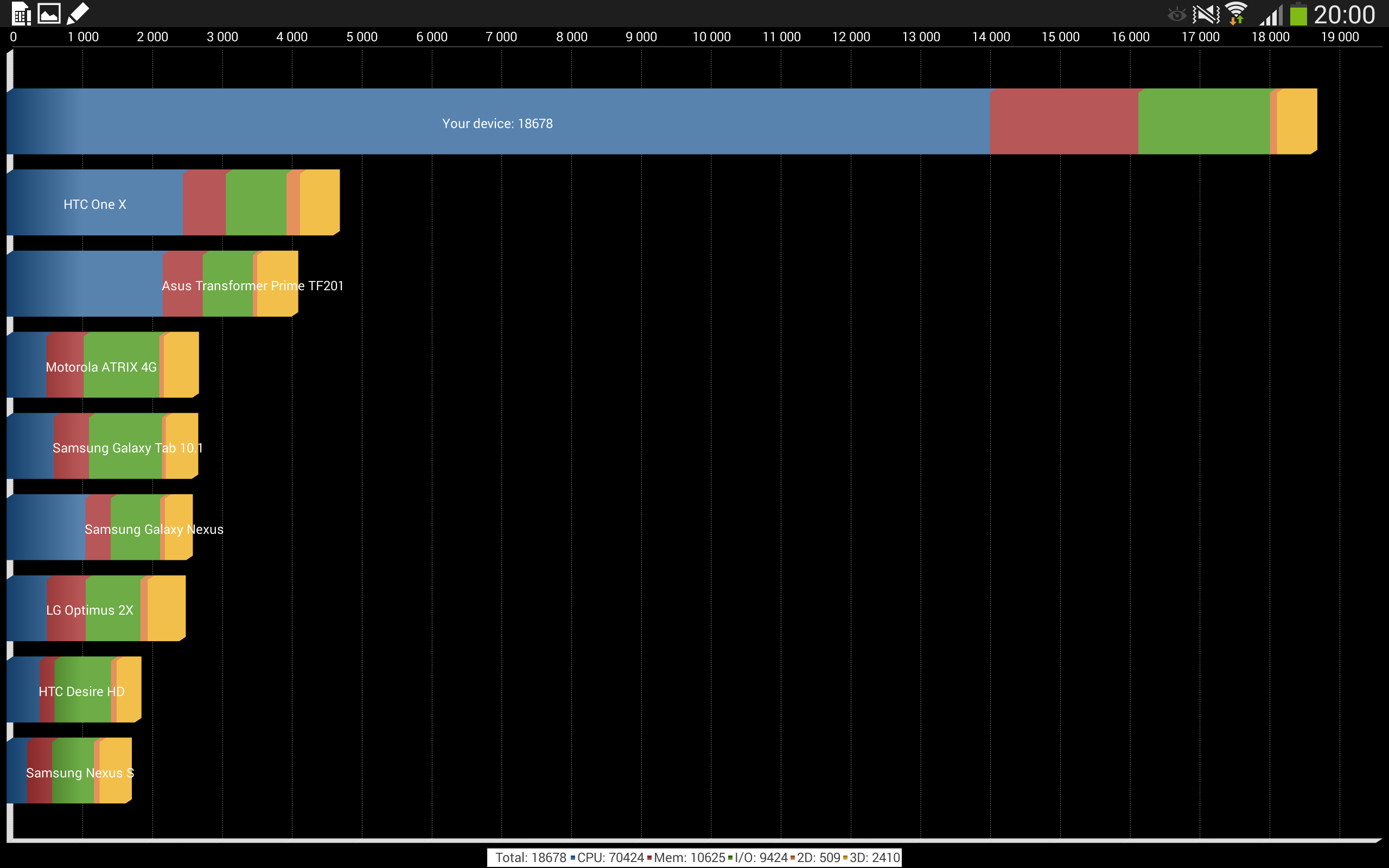Tap the Asus Transformer Prime TF201 label
1389x868 pixels.
click(252, 285)
